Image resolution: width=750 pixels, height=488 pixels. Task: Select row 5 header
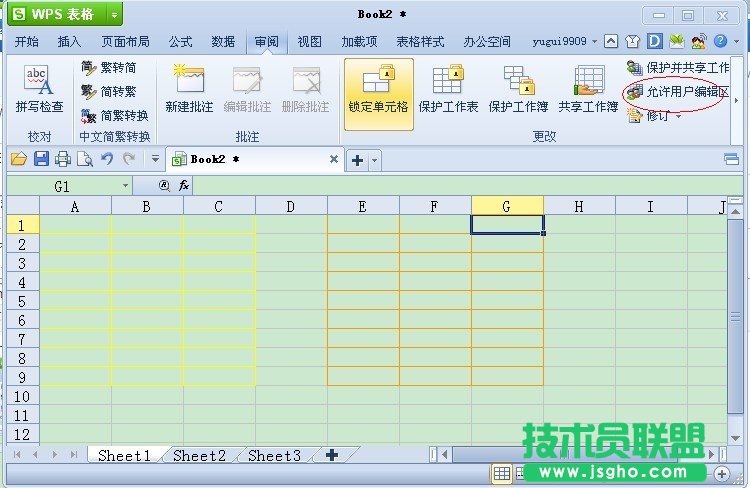tap(22, 301)
